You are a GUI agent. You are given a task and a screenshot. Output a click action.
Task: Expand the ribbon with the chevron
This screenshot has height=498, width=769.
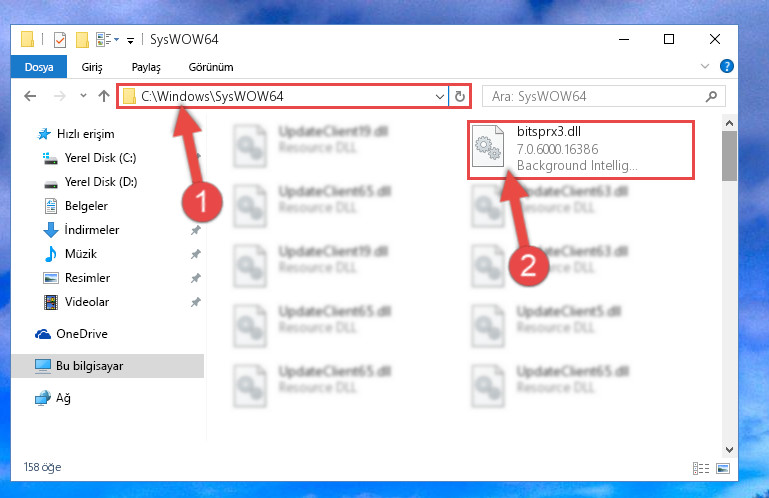[x=705, y=66]
